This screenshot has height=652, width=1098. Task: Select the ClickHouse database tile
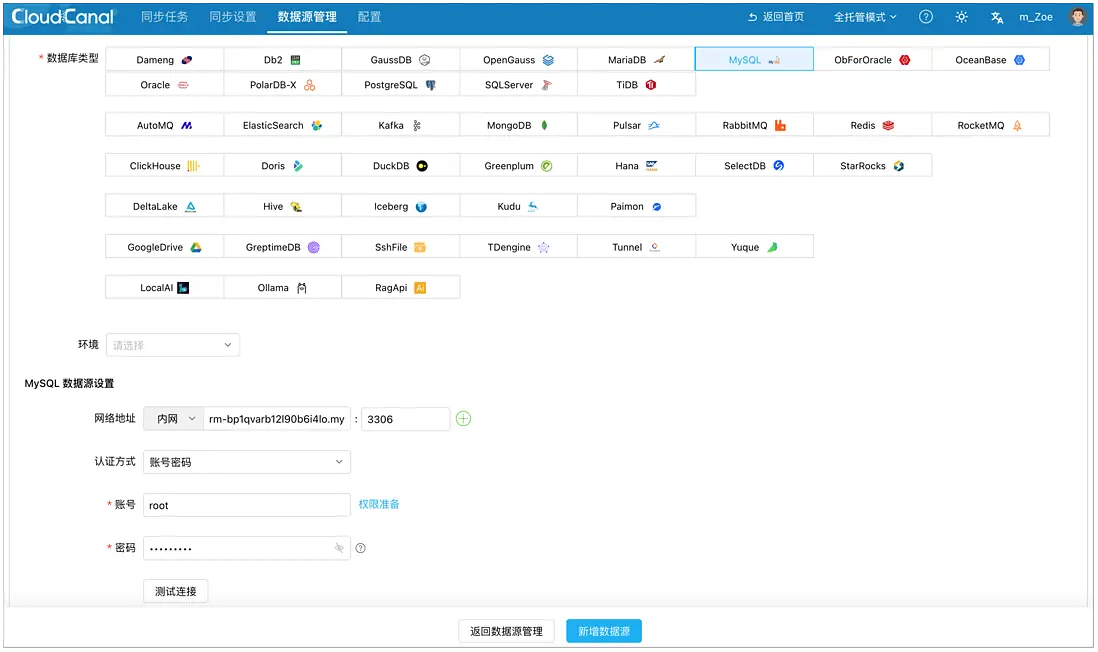pyautogui.click(x=165, y=166)
